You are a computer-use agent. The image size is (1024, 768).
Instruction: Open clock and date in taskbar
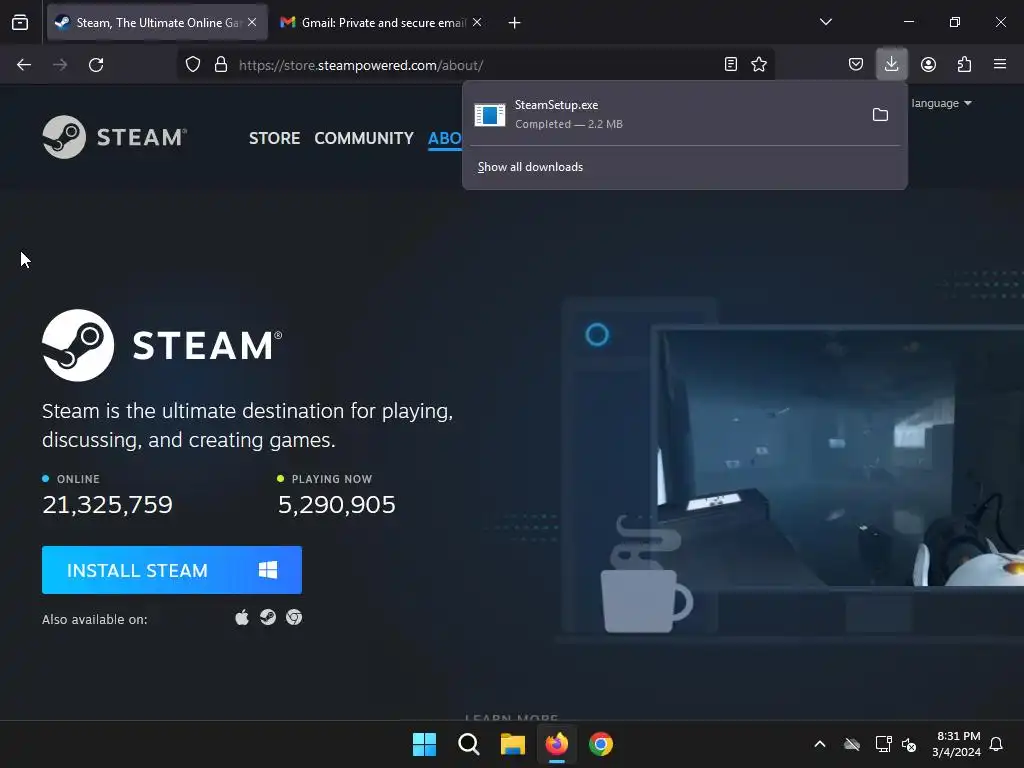(957, 744)
